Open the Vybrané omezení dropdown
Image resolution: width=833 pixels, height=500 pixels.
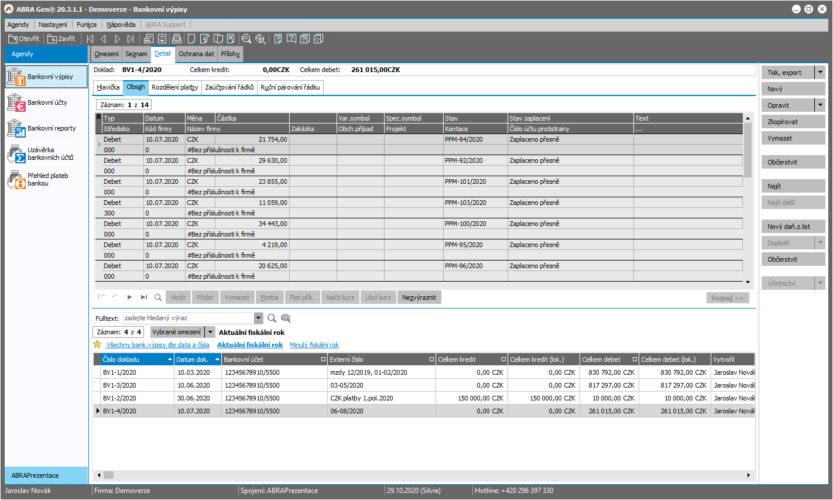click(x=211, y=331)
